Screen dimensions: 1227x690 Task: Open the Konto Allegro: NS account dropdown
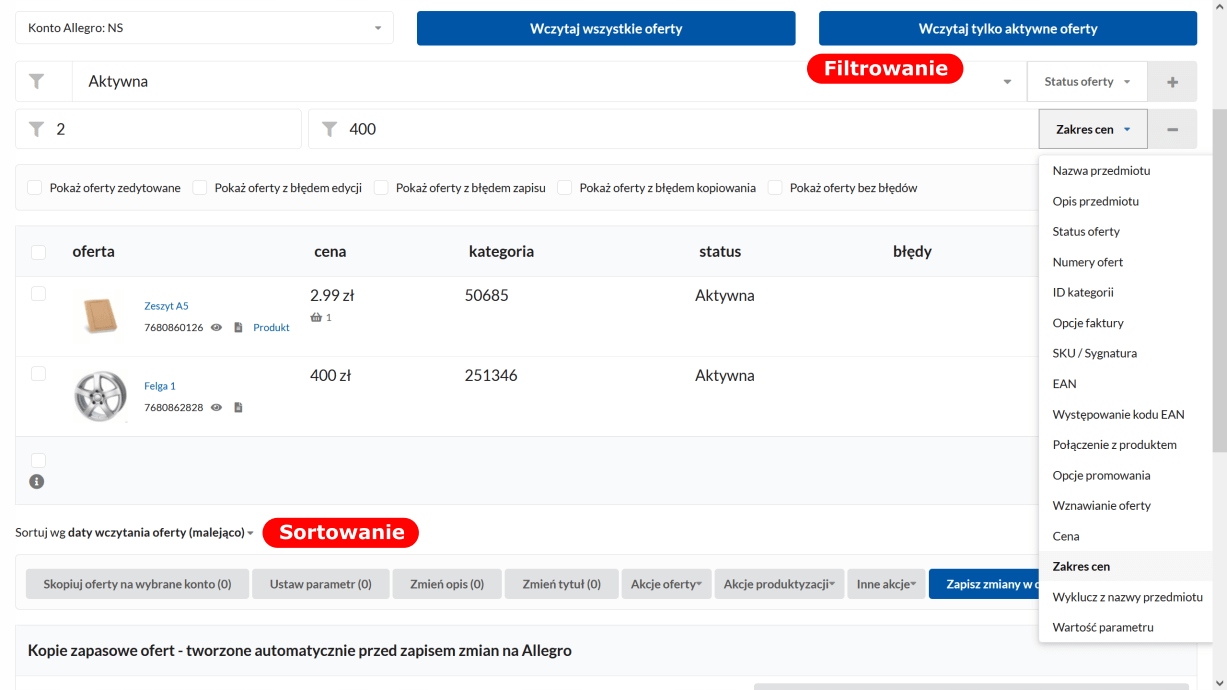[204, 28]
